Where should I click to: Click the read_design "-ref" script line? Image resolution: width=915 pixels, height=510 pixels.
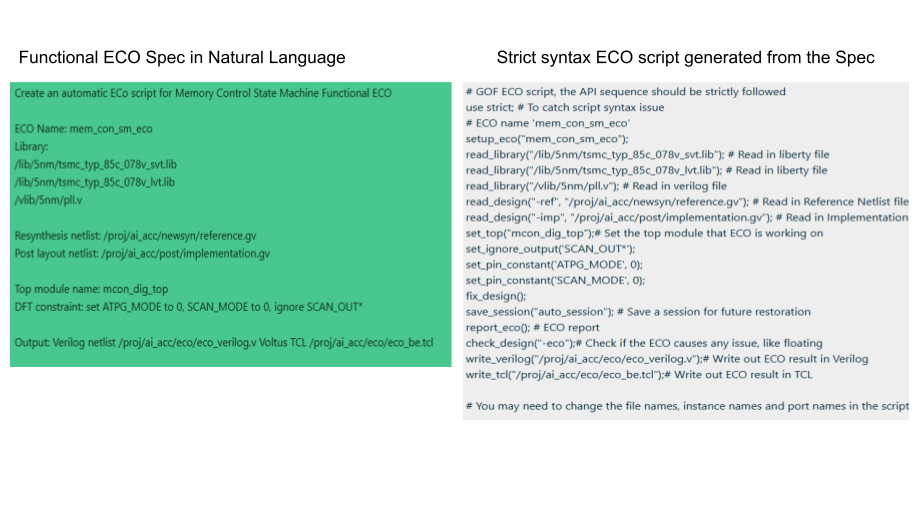687,202
